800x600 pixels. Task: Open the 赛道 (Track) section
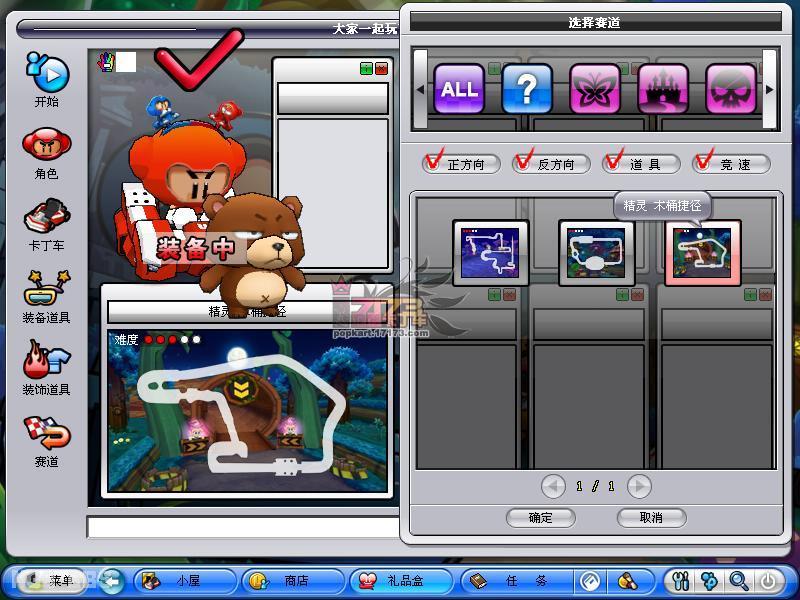47,442
